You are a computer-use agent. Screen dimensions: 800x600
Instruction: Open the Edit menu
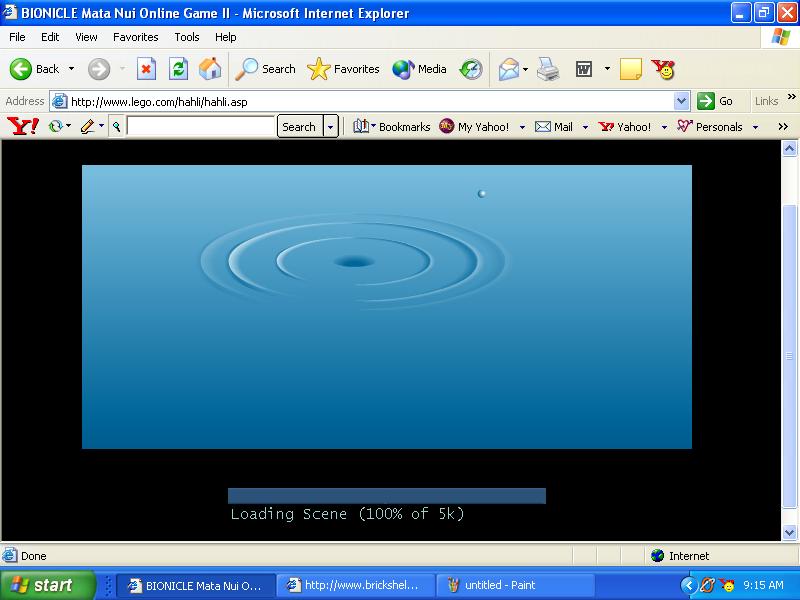pyautogui.click(x=50, y=37)
